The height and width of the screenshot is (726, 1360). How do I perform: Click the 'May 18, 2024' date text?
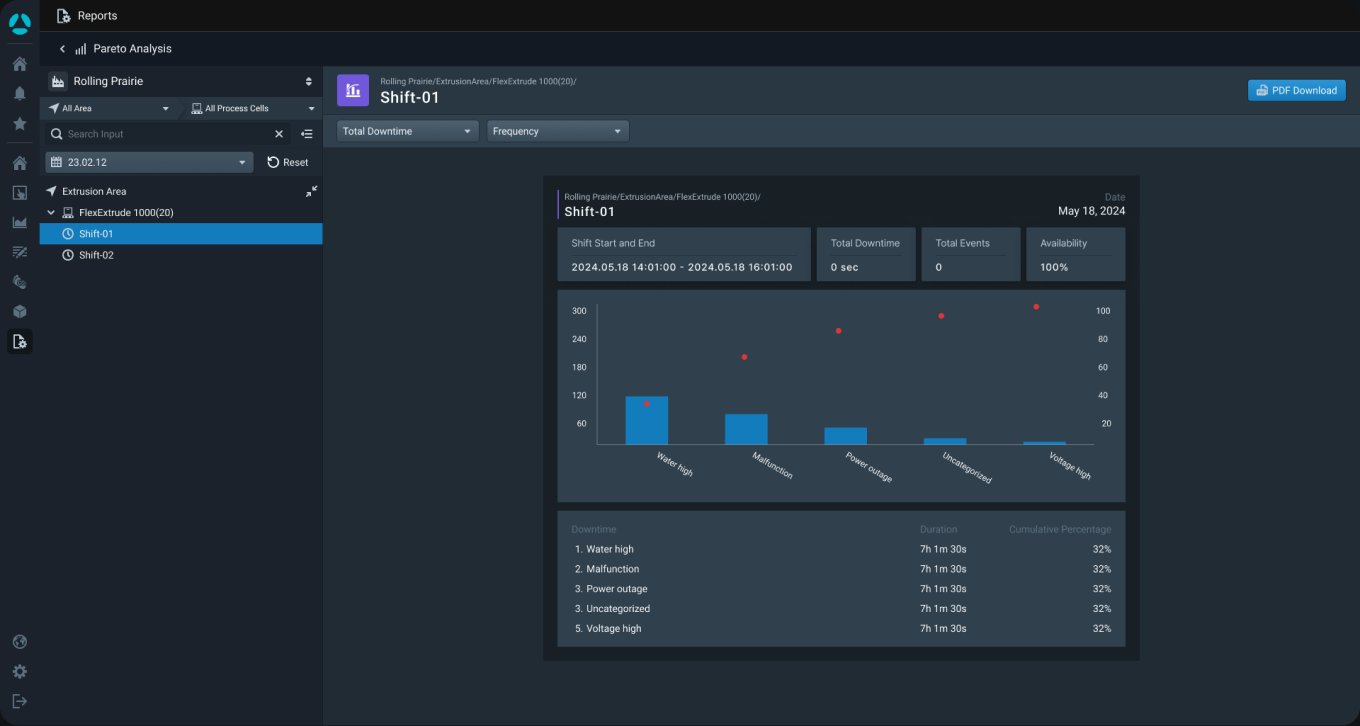coord(1092,211)
